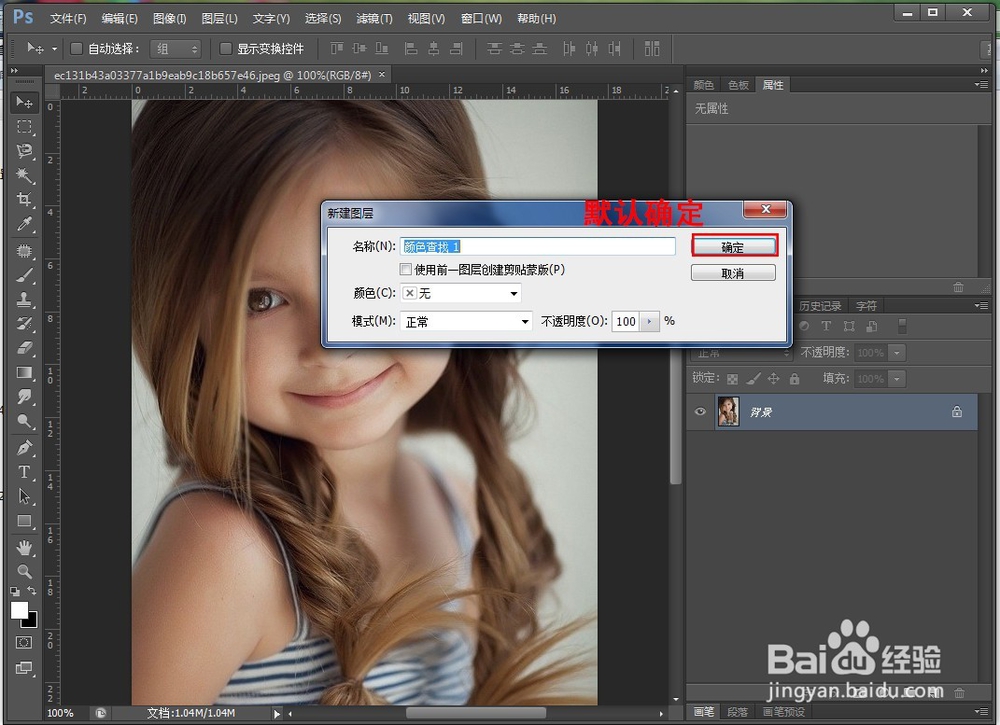The height and width of the screenshot is (725, 1000).
Task: Select the Crop tool
Action: [24, 200]
